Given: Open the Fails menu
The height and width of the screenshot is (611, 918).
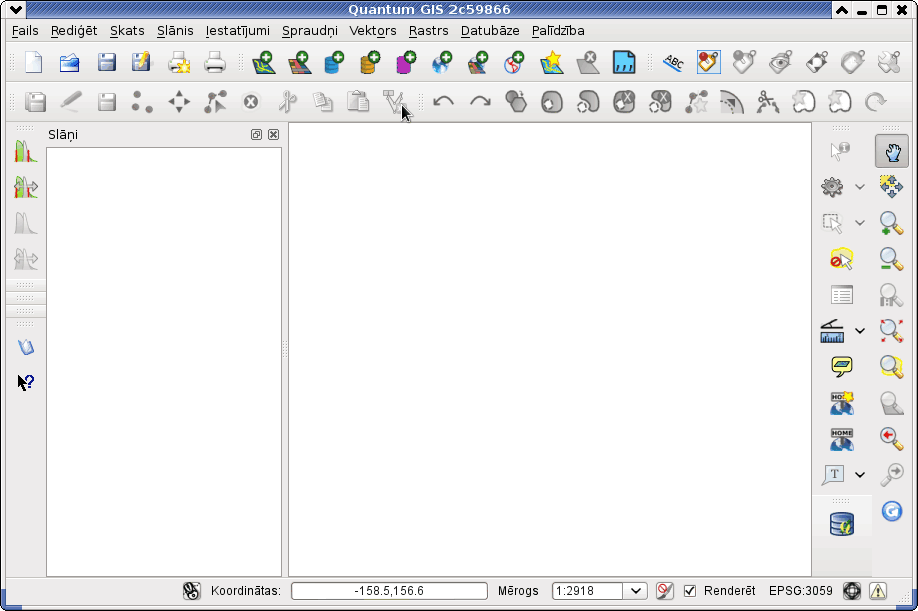Looking at the screenshot, I should click(x=25, y=30).
